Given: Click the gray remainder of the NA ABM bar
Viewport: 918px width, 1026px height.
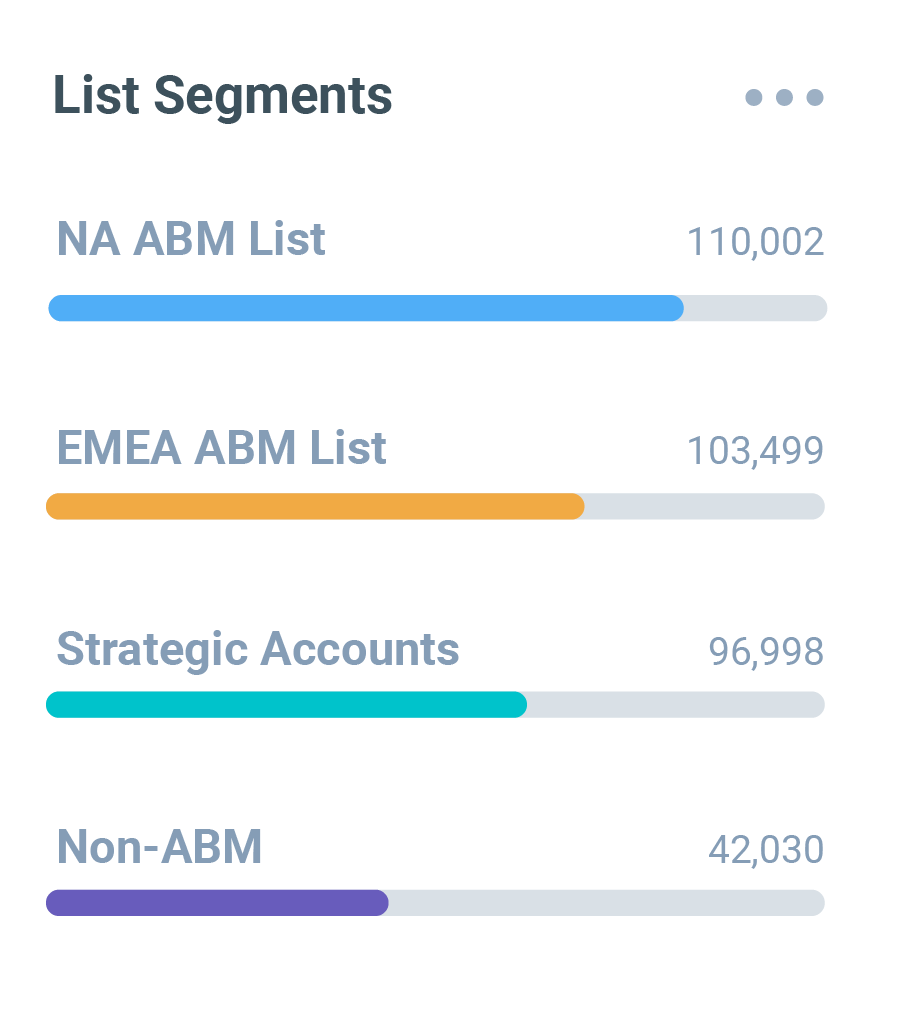Looking at the screenshot, I should (x=755, y=308).
